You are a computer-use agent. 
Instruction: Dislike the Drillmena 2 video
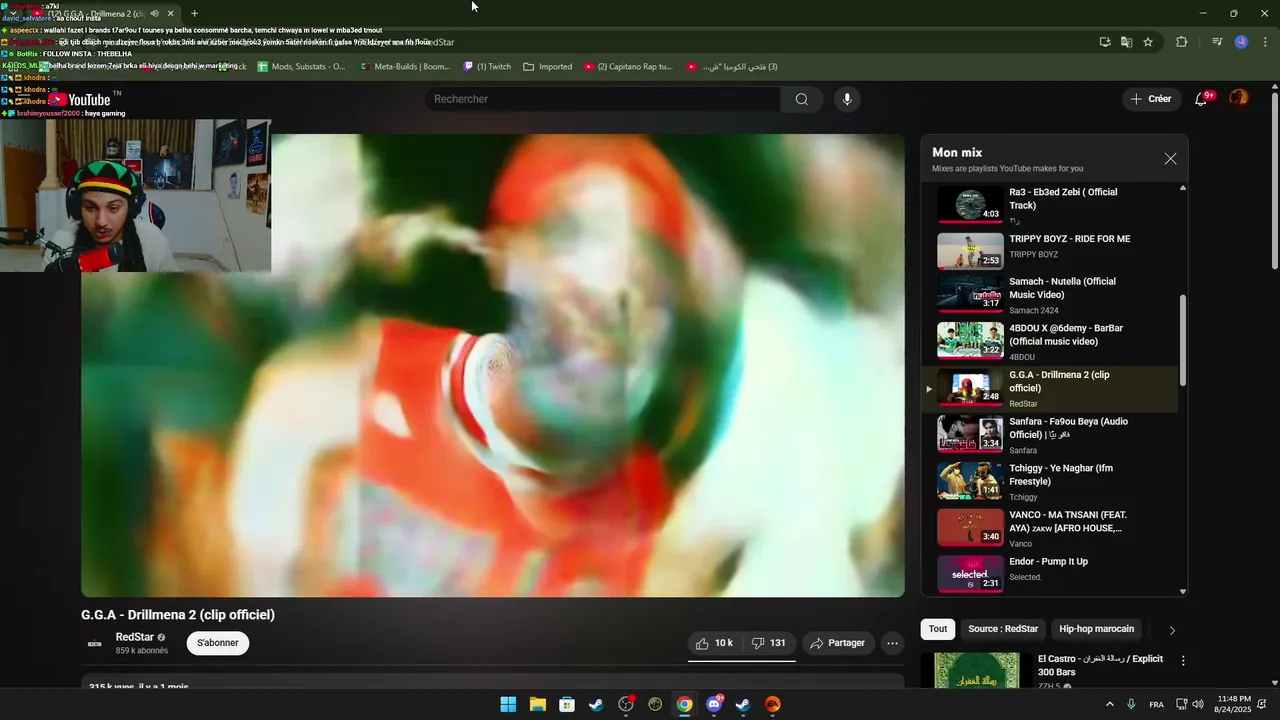click(768, 643)
